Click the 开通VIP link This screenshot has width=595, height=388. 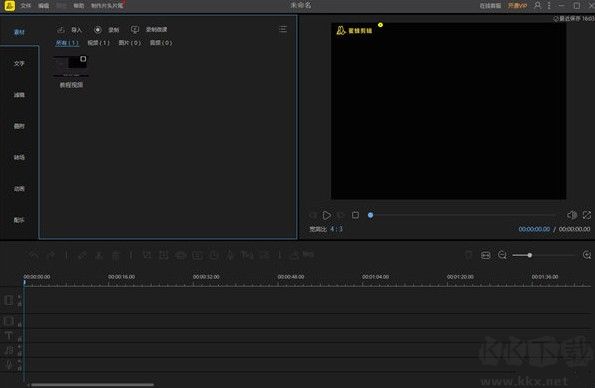pos(517,6)
